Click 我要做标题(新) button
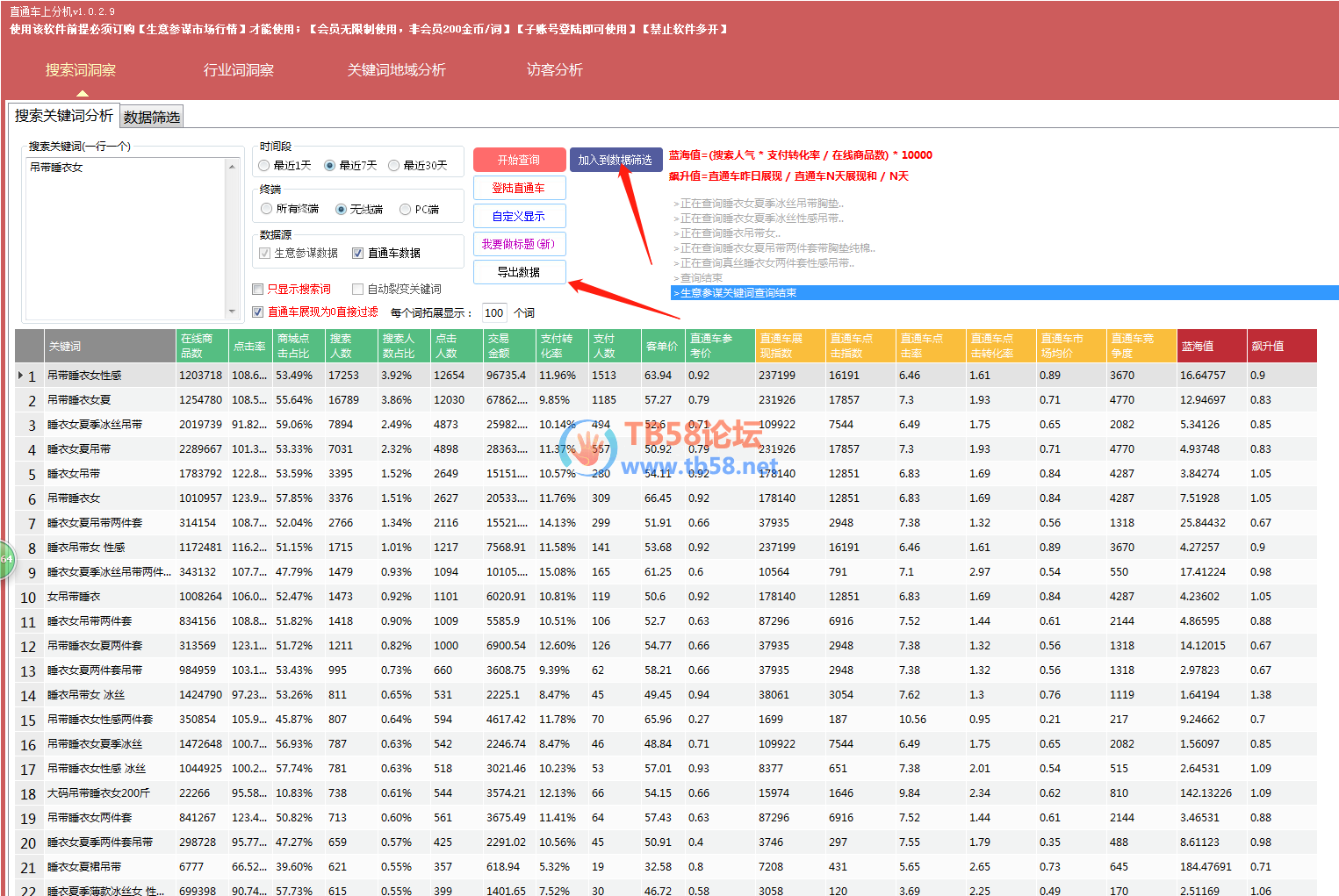Image resolution: width=1339 pixels, height=896 pixels. [x=519, y=244]
